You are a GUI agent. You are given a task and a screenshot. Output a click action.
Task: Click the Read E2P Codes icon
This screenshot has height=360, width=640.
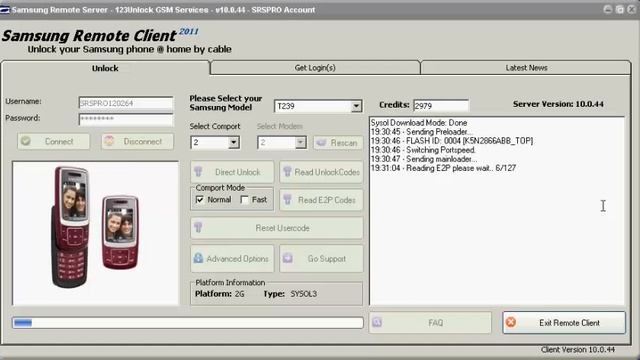click(x=288, y=200)
